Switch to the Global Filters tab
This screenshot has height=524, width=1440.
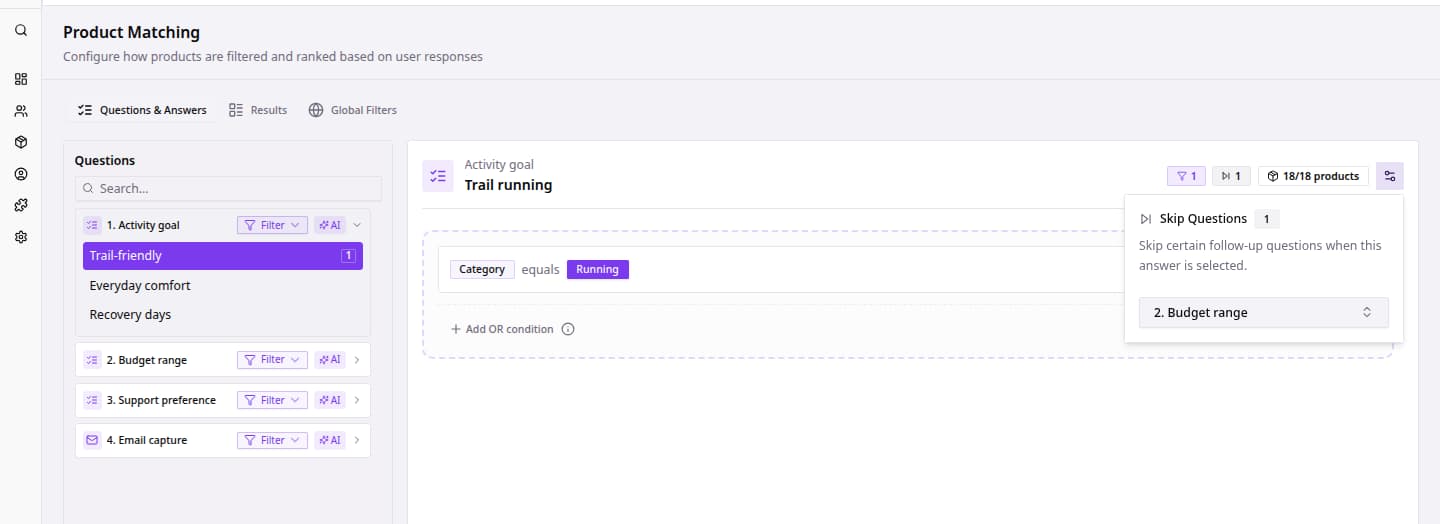(352, 110)
